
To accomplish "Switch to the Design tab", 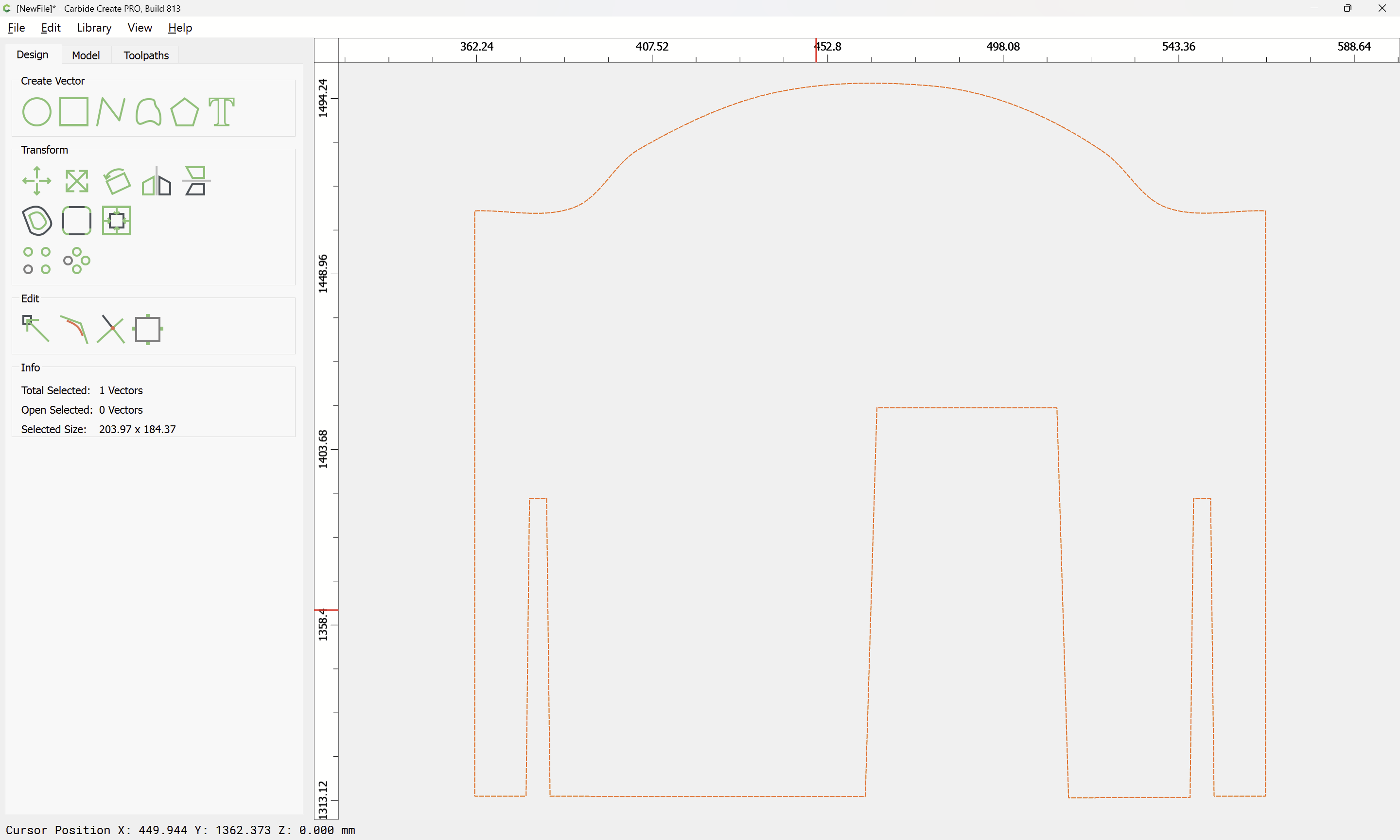I will 32,55.
